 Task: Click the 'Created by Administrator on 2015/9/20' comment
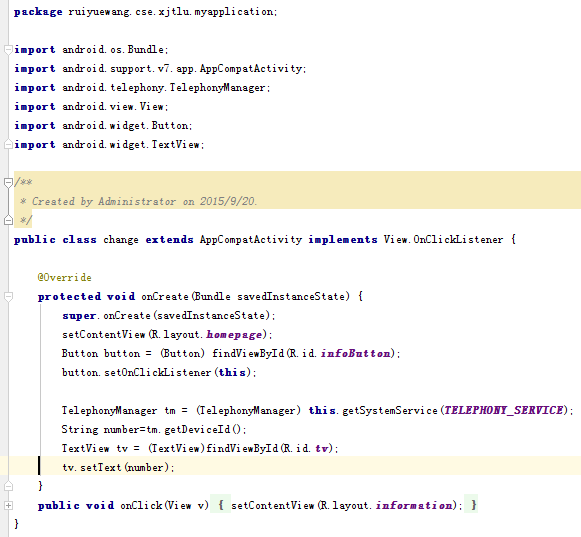[x=144, y=201]
